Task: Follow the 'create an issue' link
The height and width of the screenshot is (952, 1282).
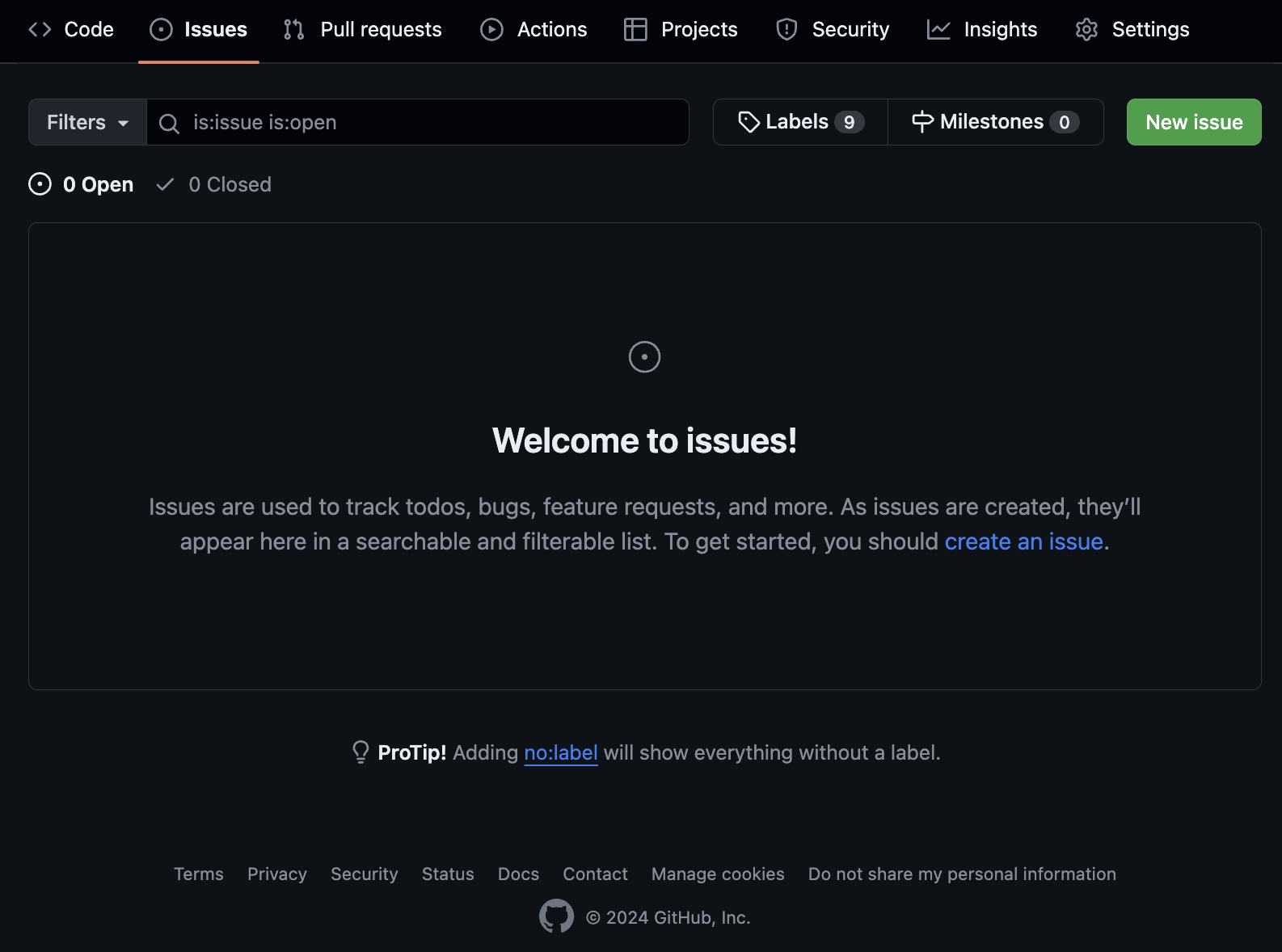Action: click(x=1024, y=541)
